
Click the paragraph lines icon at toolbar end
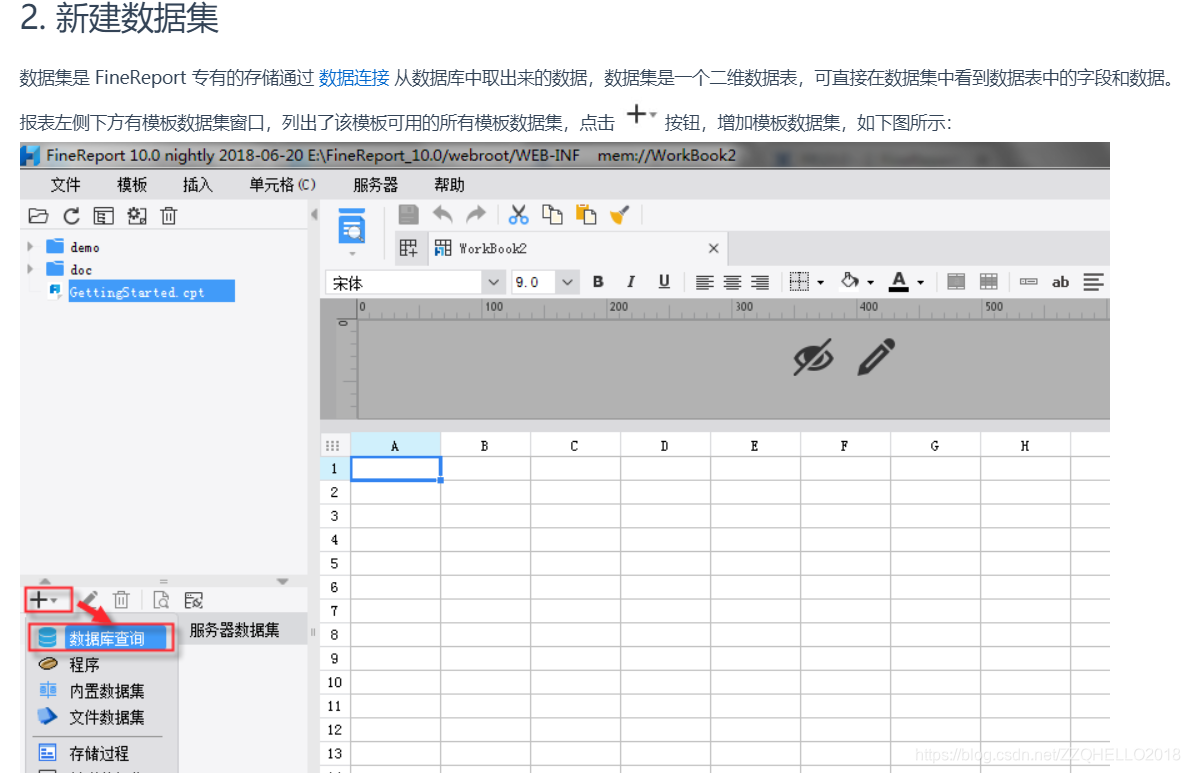pyautogui.click(x=1093, y=282)
